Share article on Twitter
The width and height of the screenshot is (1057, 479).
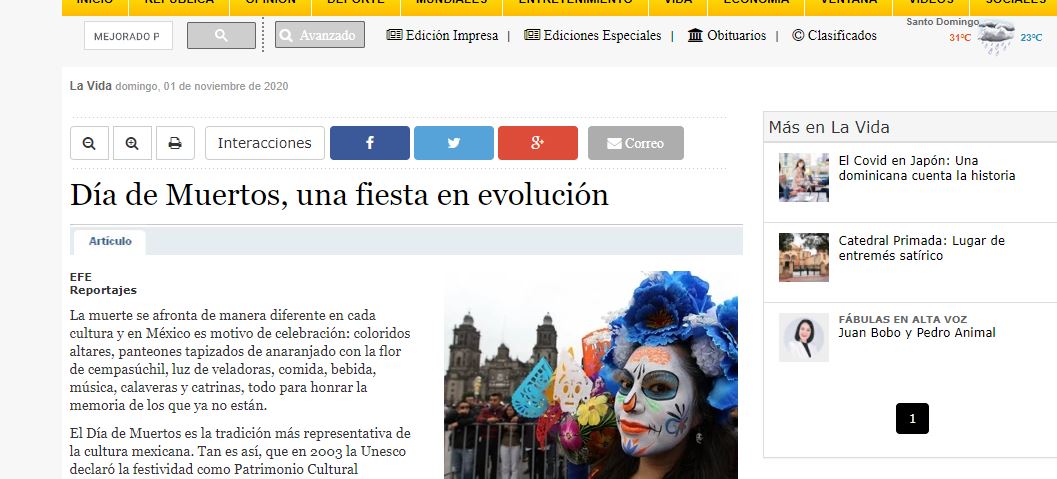coord(454,143)
